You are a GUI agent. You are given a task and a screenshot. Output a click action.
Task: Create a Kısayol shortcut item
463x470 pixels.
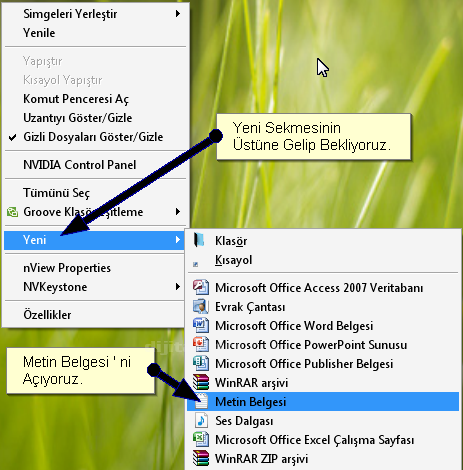pos(233,260)
